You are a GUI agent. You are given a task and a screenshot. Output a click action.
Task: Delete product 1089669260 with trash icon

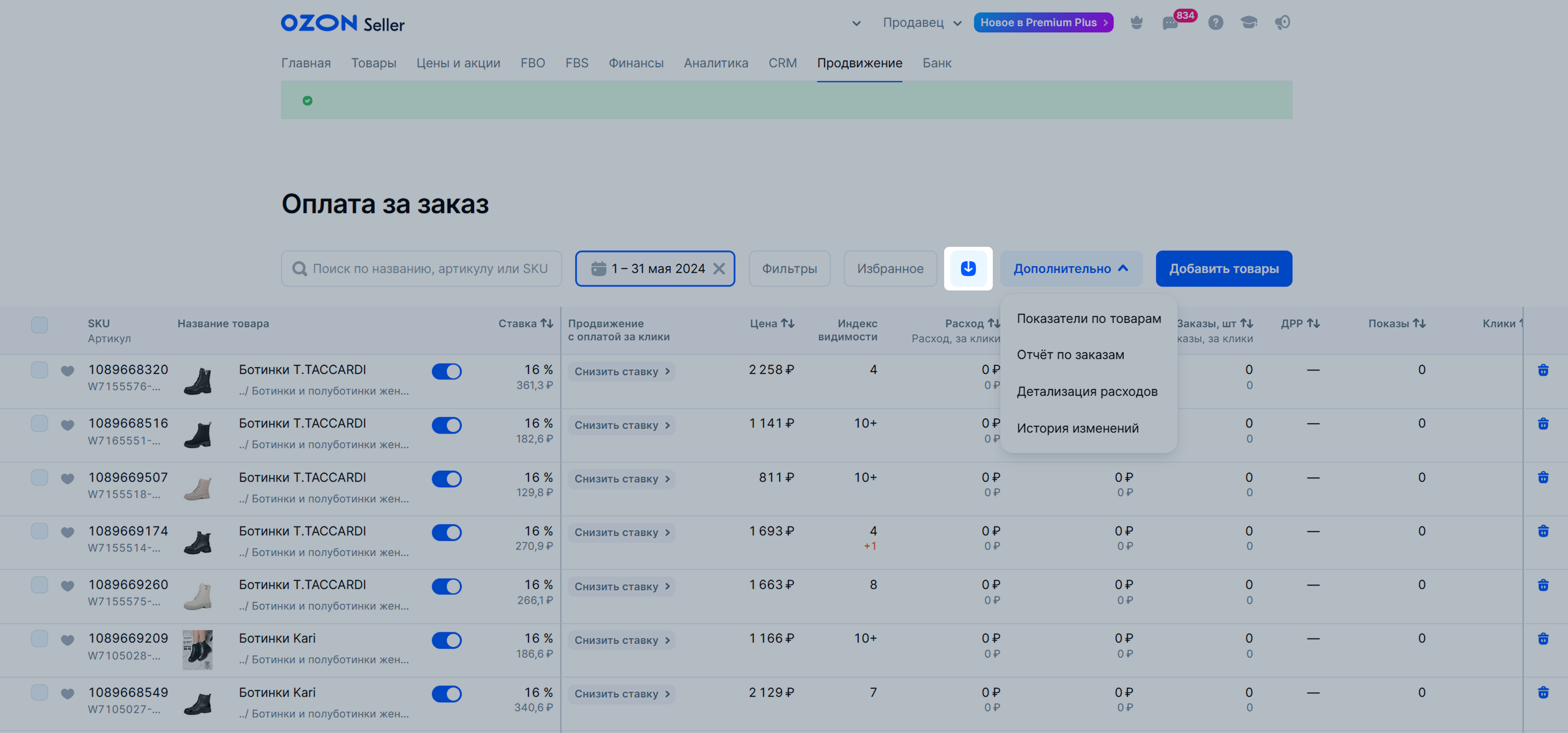(x=1542, y=585)
